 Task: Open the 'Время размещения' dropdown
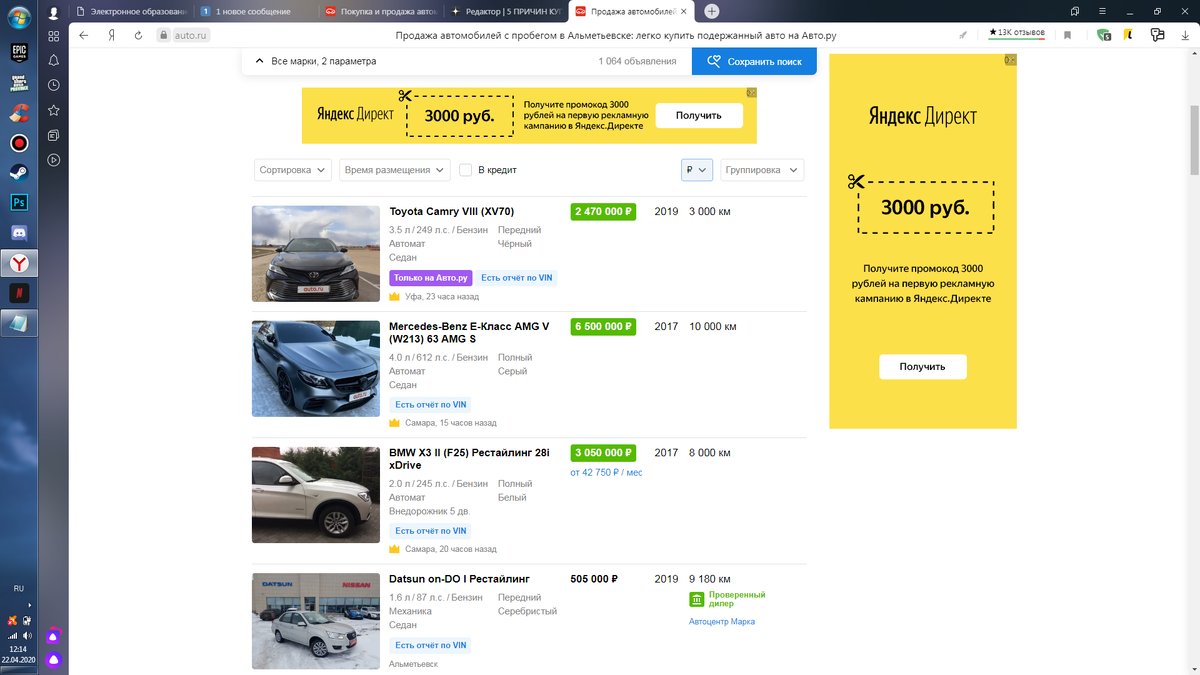(x=395, y=170)
